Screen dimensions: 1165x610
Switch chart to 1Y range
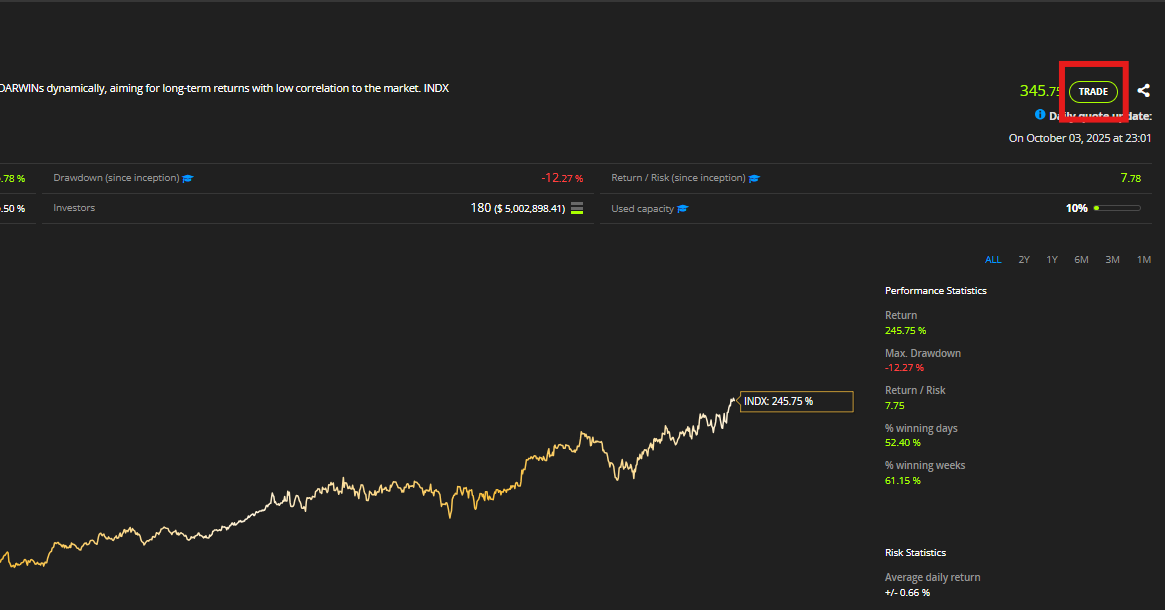(x=1052, y=260)
